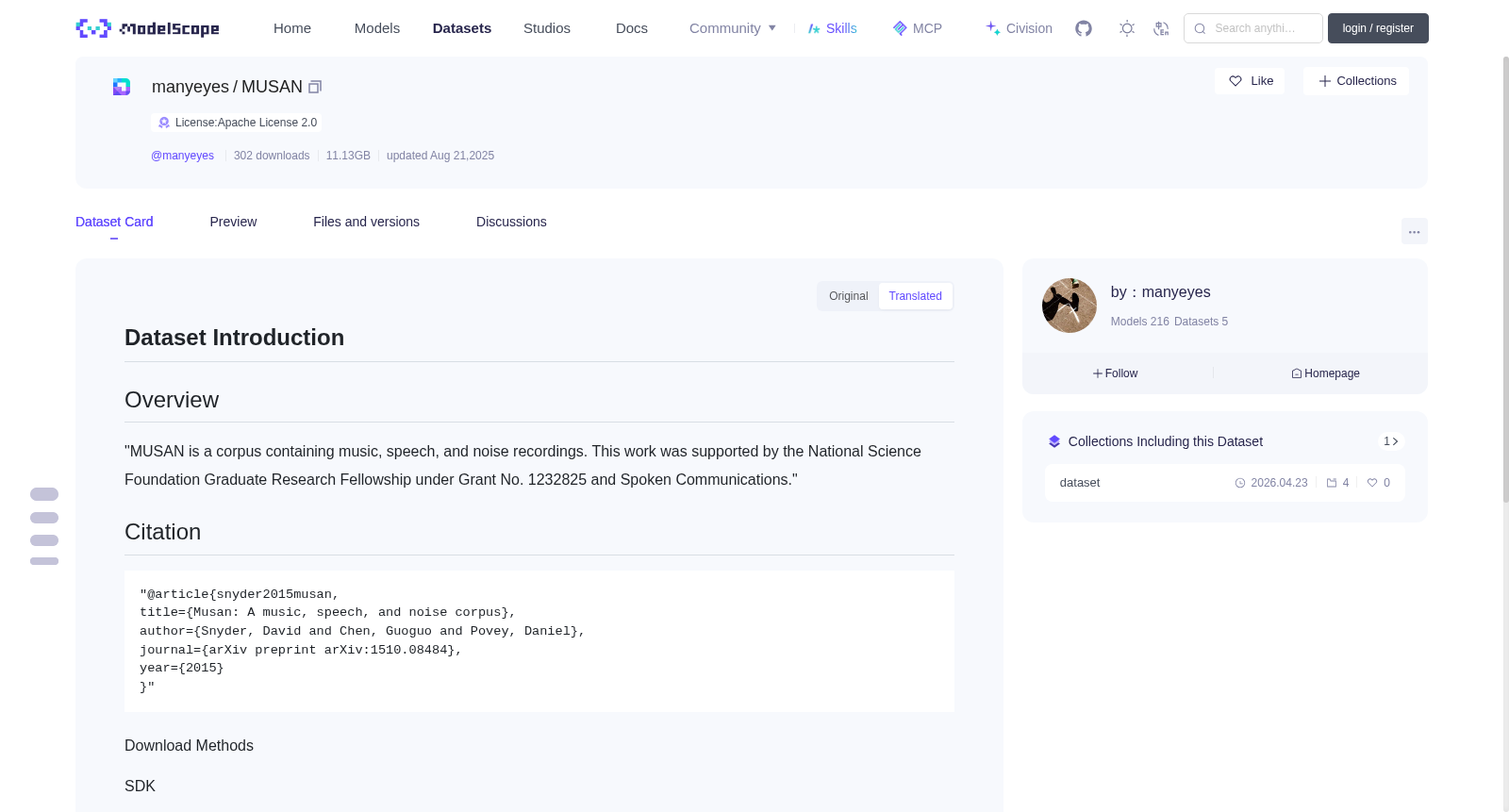Click 'Datasets 5' under manyeyes
1509x812 pixels.
[x=1201, y=322]
